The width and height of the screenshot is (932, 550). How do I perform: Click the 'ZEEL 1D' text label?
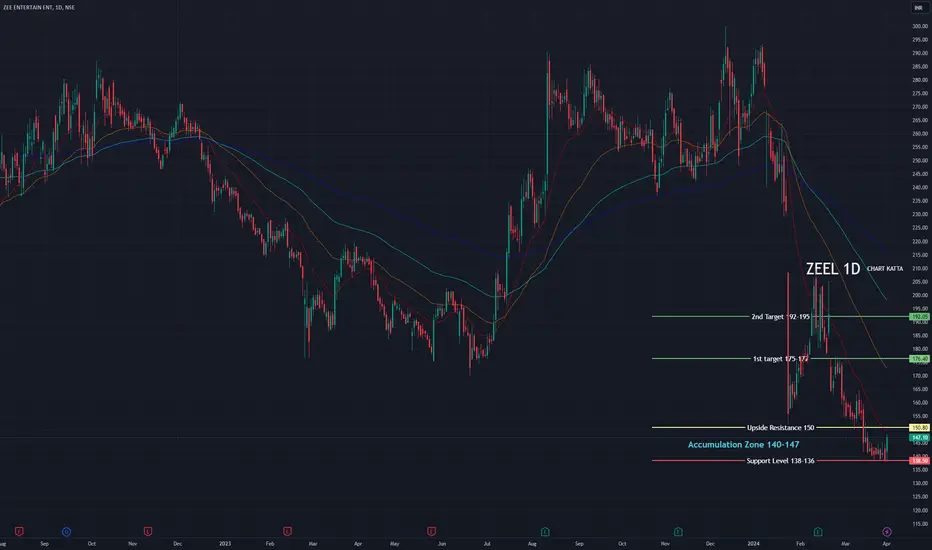point(833,269)
